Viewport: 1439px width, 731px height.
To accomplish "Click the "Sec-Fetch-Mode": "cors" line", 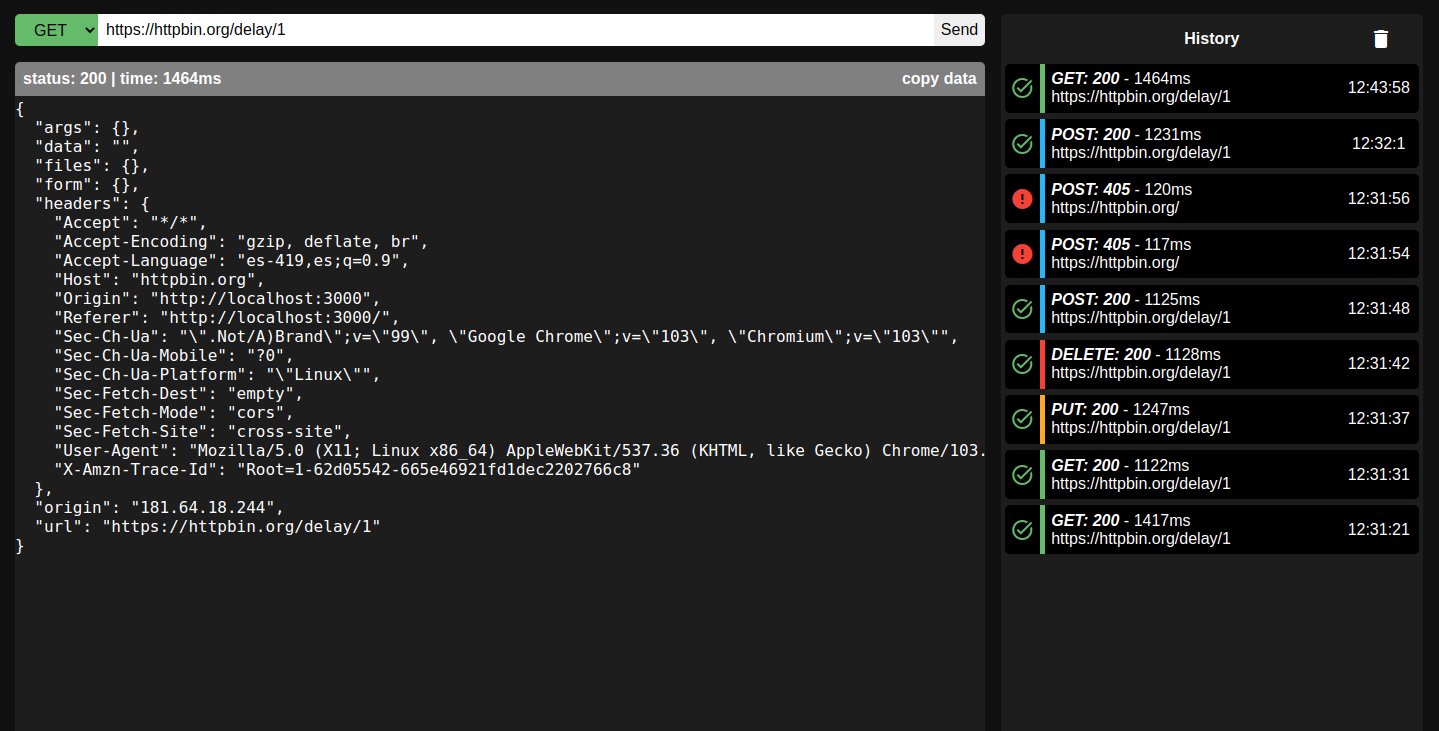I will click(x=174, y=413).
